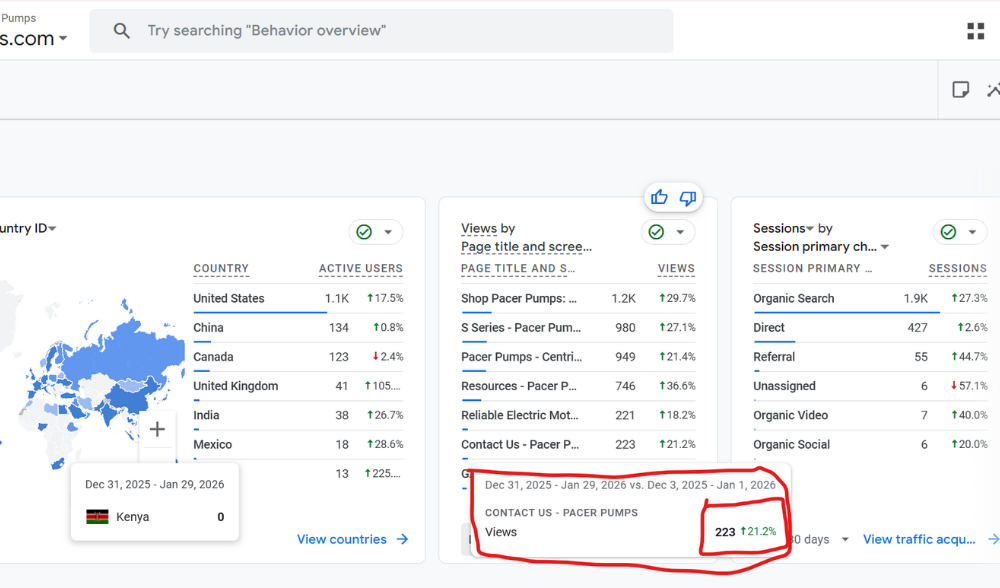This screenshot has width=1000, height=588.
Task: Open the Google apps launcher grid
Action: click(975, 30)
